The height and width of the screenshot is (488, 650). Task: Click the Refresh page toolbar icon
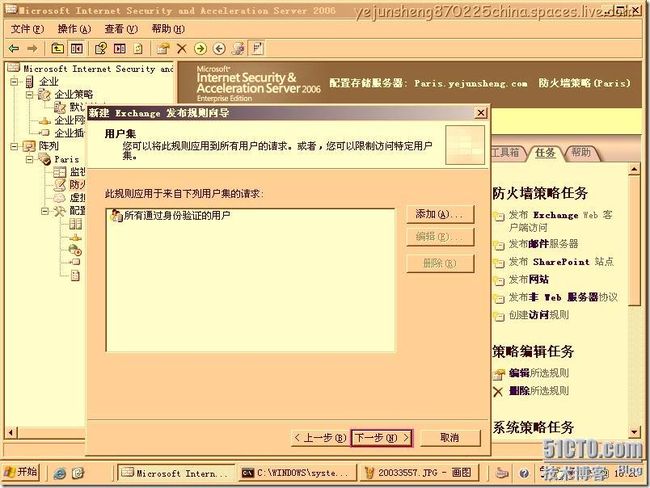138,49
